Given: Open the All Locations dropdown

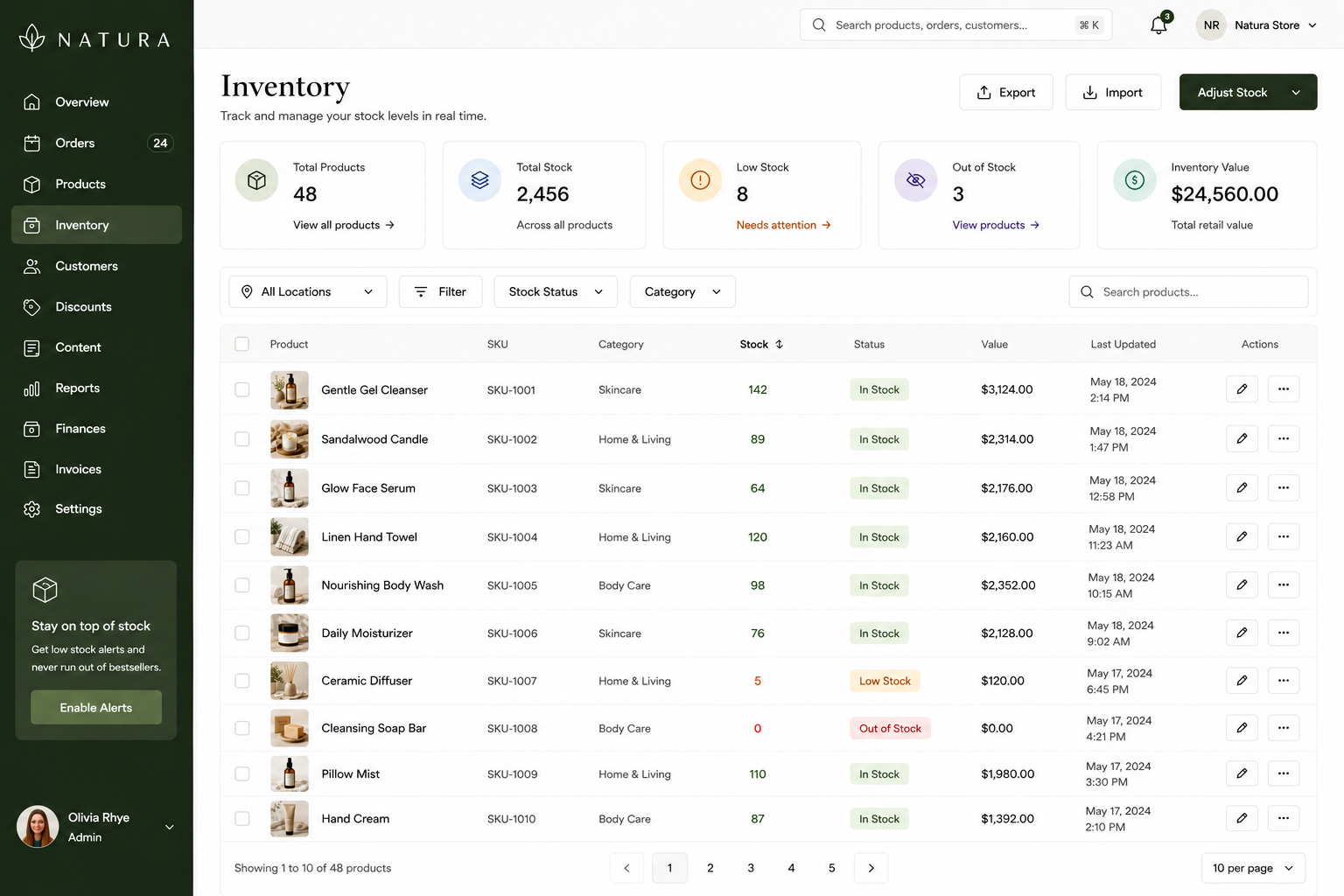Looking at the screenshot, I should point(308,291).
